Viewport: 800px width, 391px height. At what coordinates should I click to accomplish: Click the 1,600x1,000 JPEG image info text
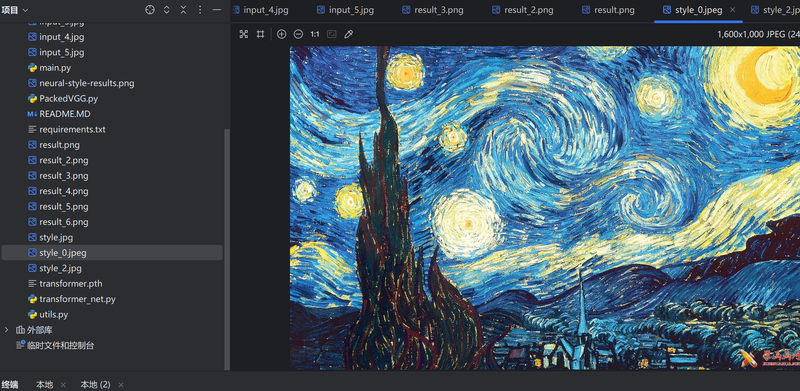pyautogui.click(x=758, y=34)
